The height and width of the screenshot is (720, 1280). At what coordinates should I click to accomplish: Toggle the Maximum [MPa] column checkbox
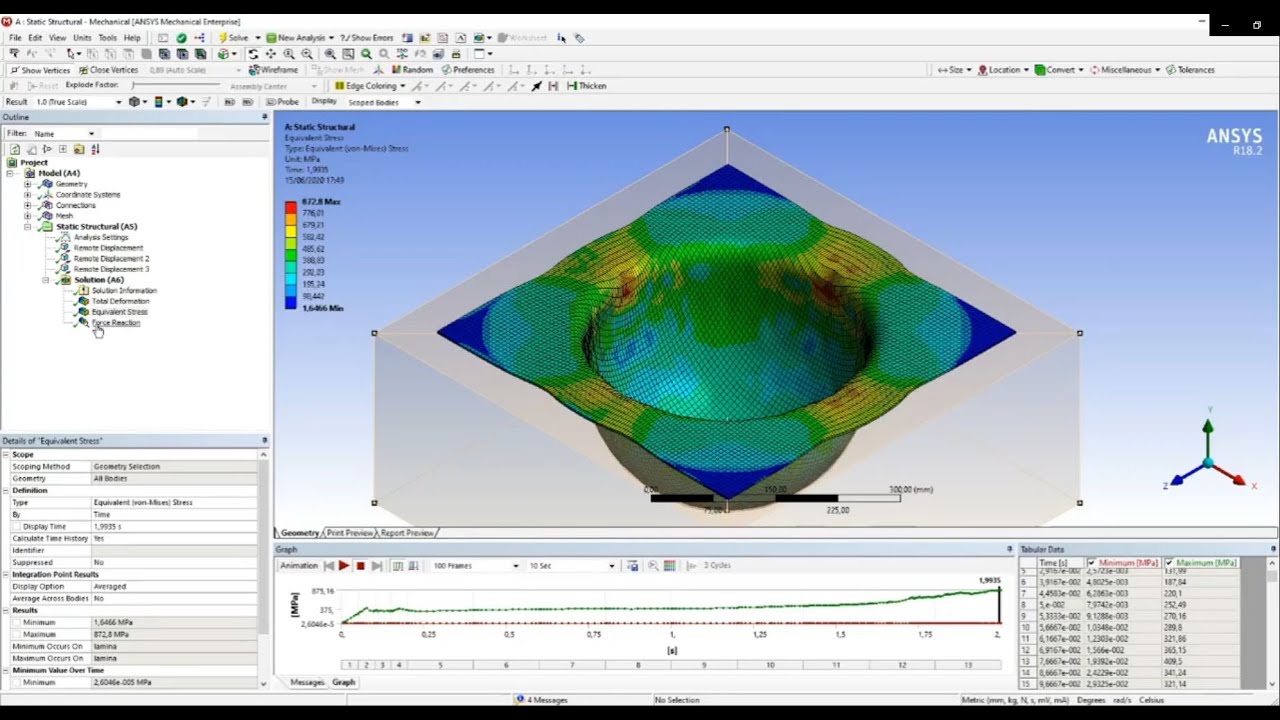point(1169,563)
